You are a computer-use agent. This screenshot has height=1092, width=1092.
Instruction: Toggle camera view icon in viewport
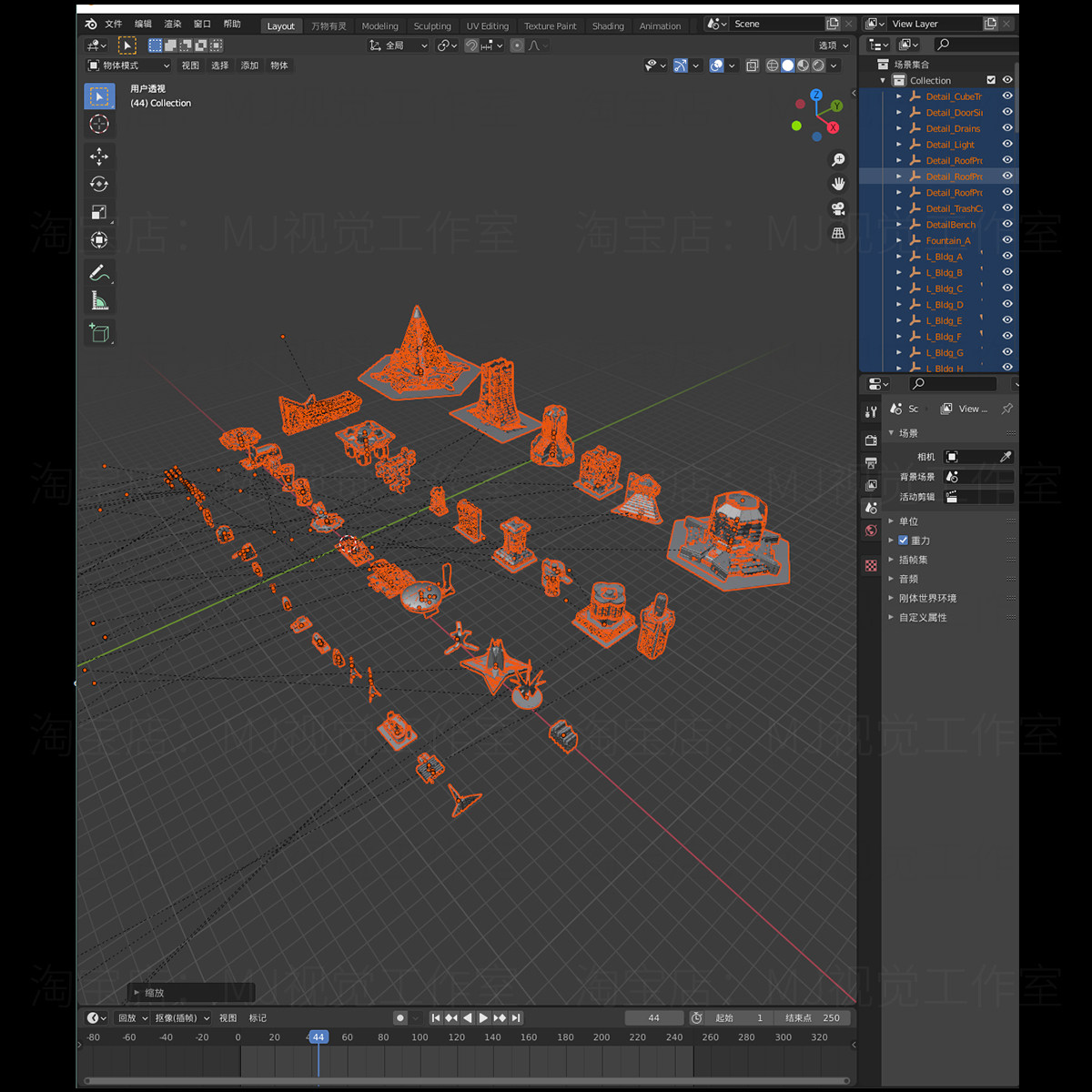[838, 208]
